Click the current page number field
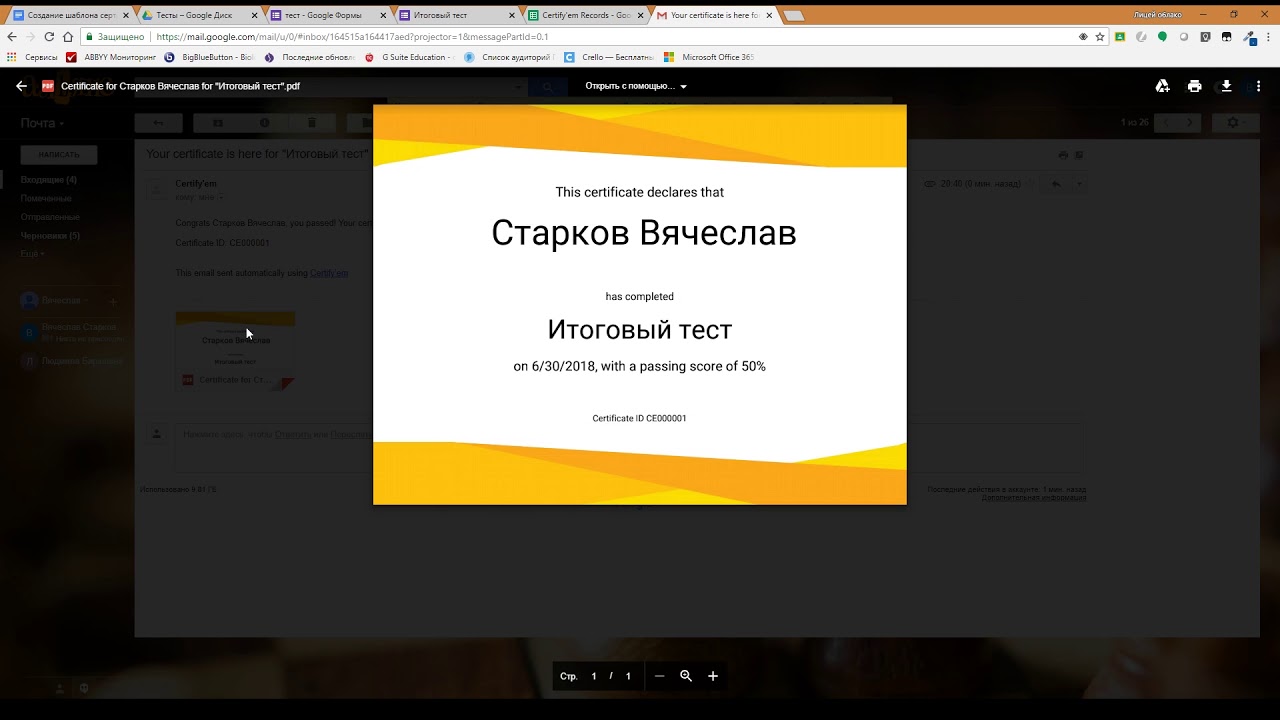Viewport: 1280px width, 720px height. [x=594, y=676]
